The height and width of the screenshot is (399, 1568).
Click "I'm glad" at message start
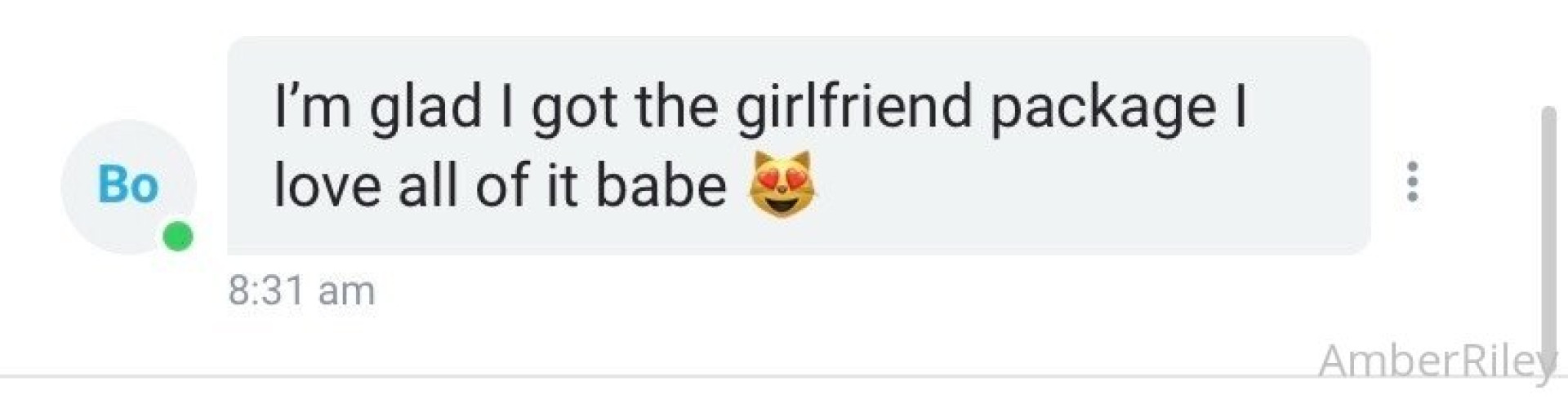[x=377, y=109]
